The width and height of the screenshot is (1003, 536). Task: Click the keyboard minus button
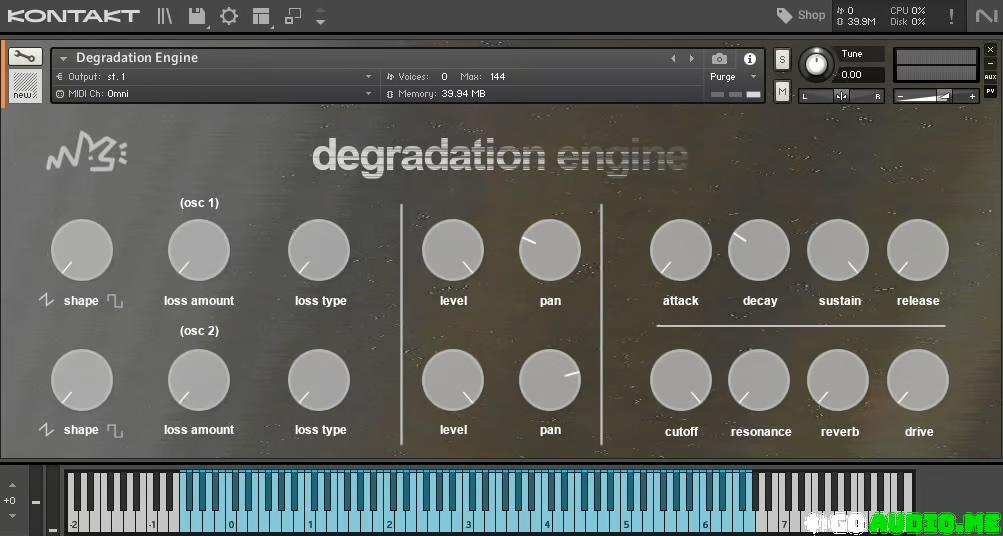coord(36,503)
